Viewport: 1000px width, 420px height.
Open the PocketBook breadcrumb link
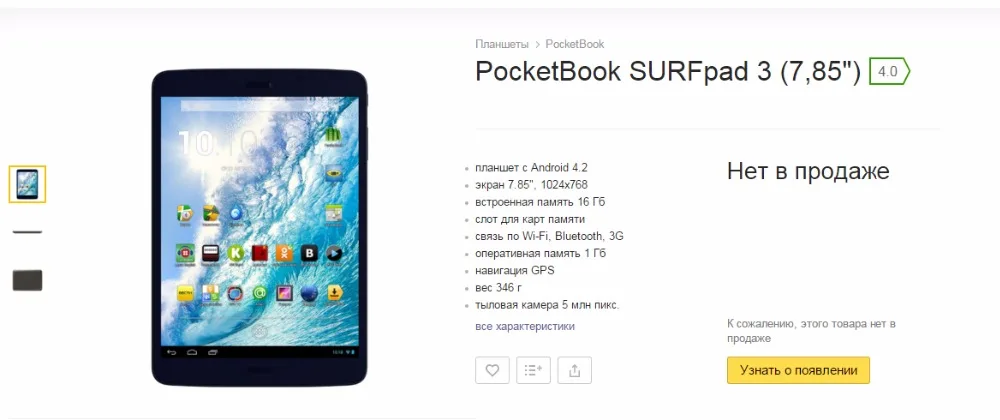575,44
